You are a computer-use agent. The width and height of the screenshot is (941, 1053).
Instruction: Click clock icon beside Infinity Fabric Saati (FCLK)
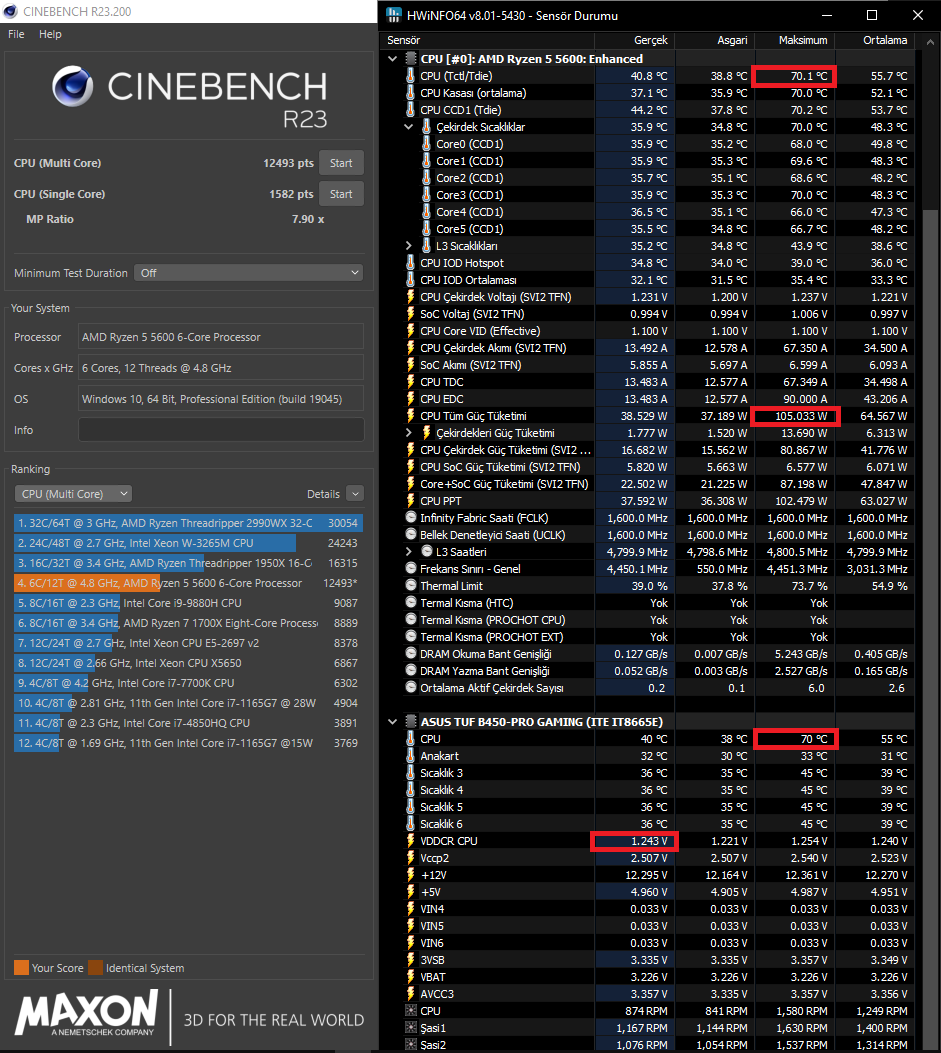click(411, 517)
